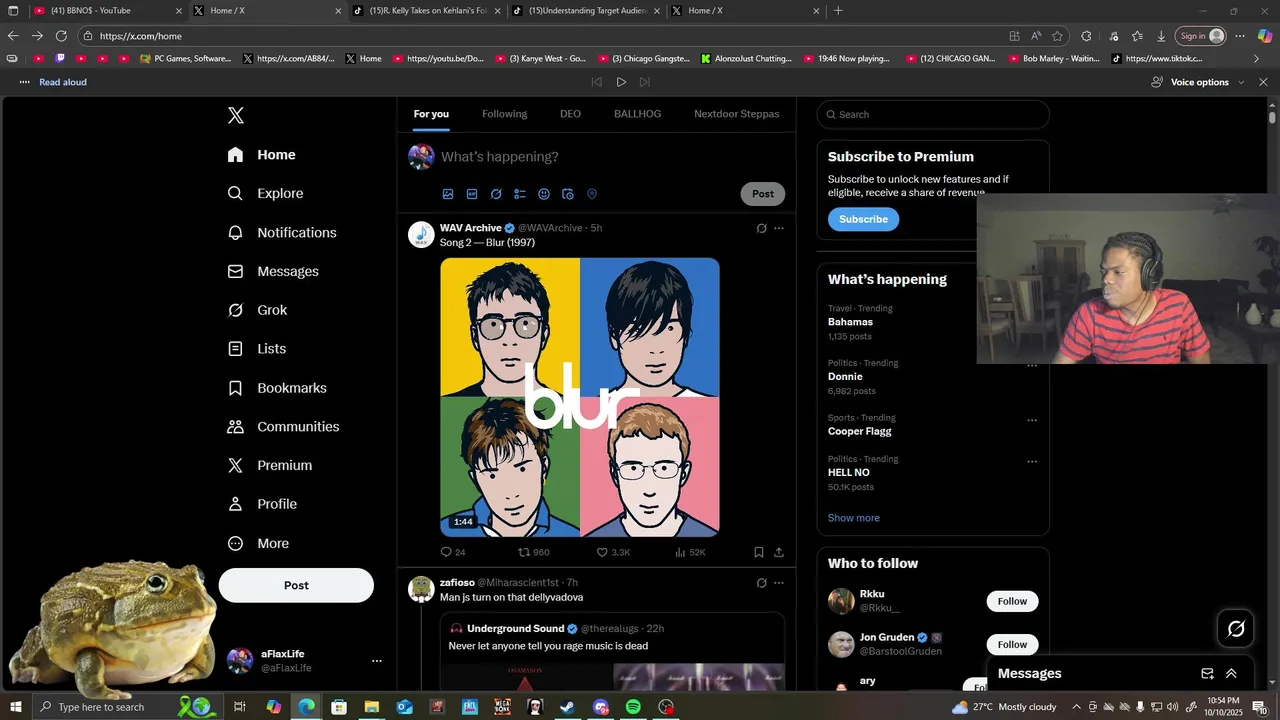Click the Search input field
Image resolution: width=1280 pixels, height=720 pixels.
(x=933, y=114)
